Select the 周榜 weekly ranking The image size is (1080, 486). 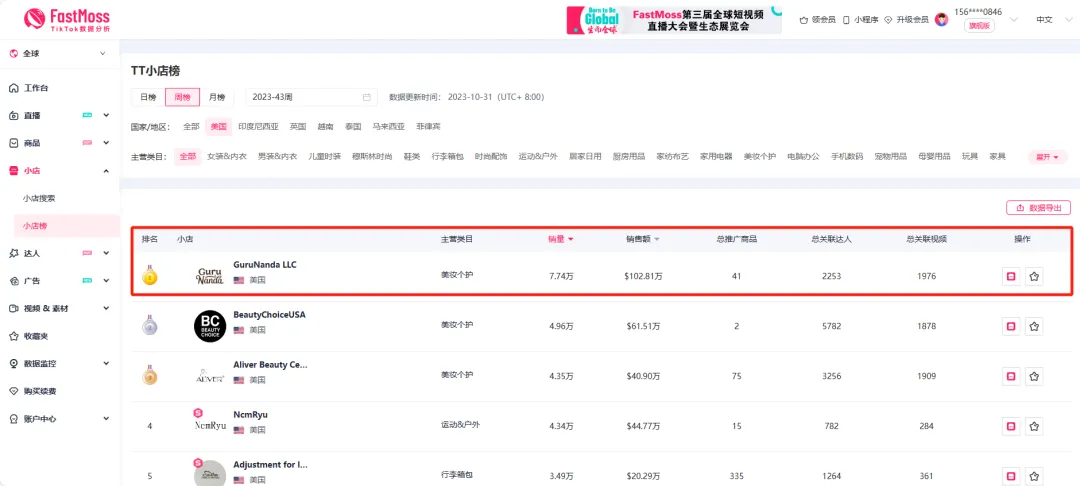click(183, 97)
